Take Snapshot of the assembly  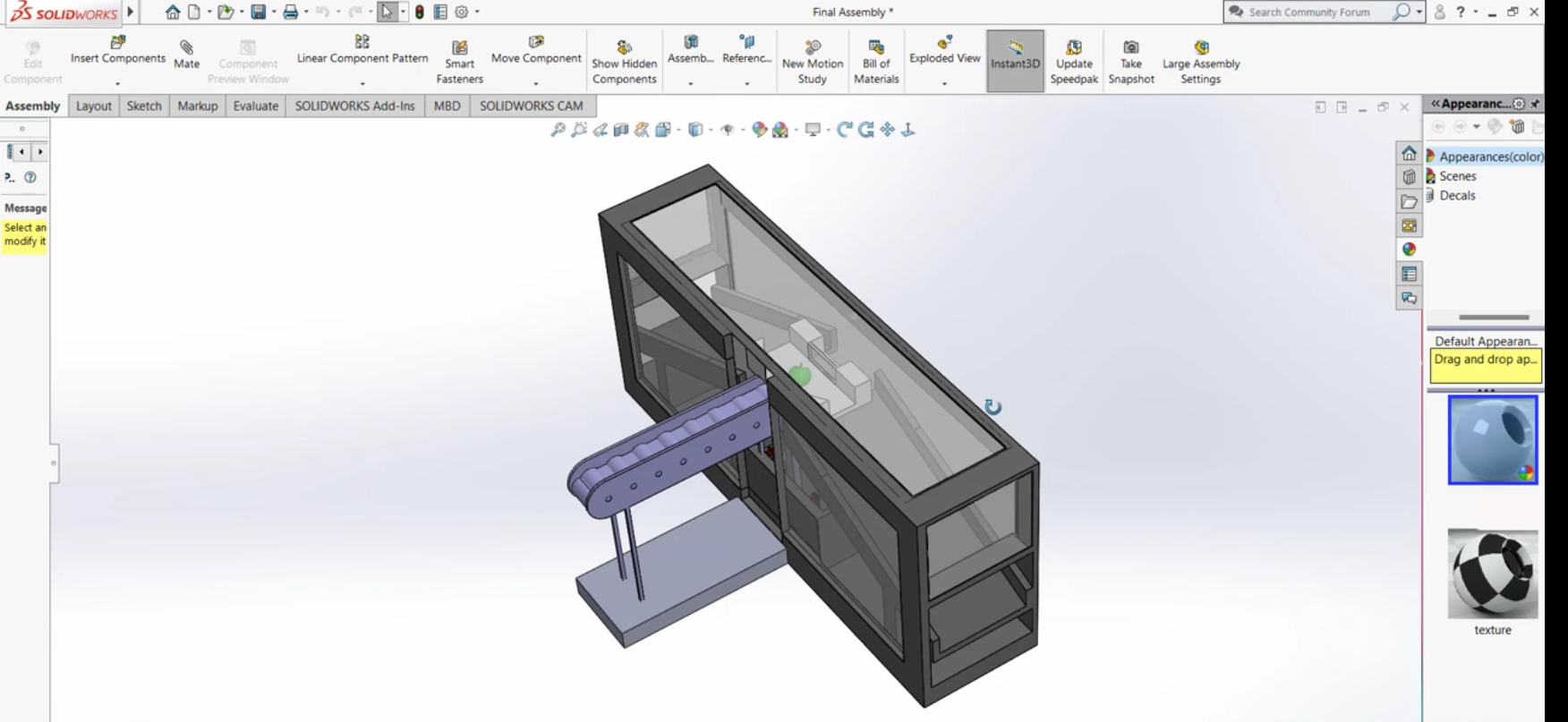[1131, 62]
